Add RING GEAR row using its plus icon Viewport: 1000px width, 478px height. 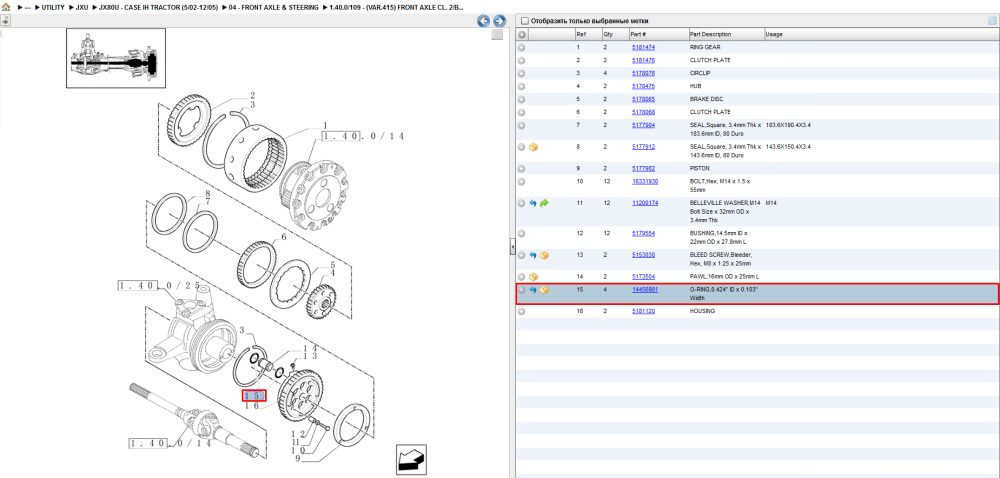521,47
